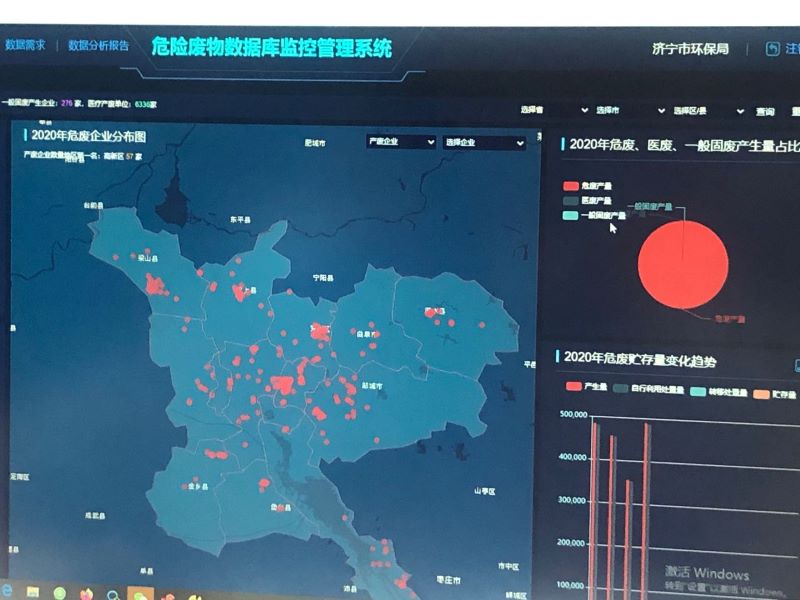This screenshot has height=600, width=800.
Task: Toggle the 自行利用处置量 series in the legend
Action: [x=648, y=389]
